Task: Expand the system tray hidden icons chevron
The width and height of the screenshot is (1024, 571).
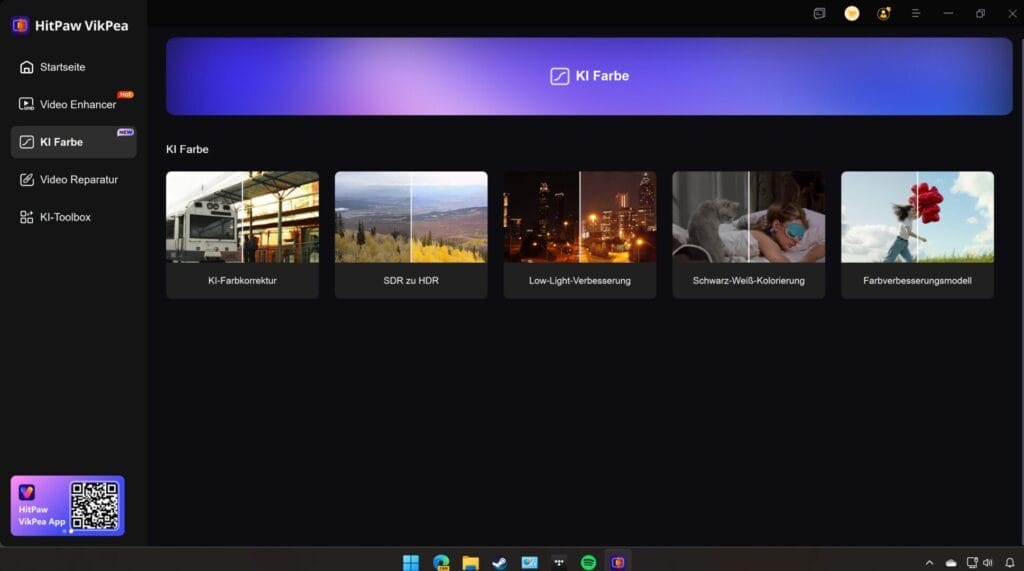Action: [929, 563]
